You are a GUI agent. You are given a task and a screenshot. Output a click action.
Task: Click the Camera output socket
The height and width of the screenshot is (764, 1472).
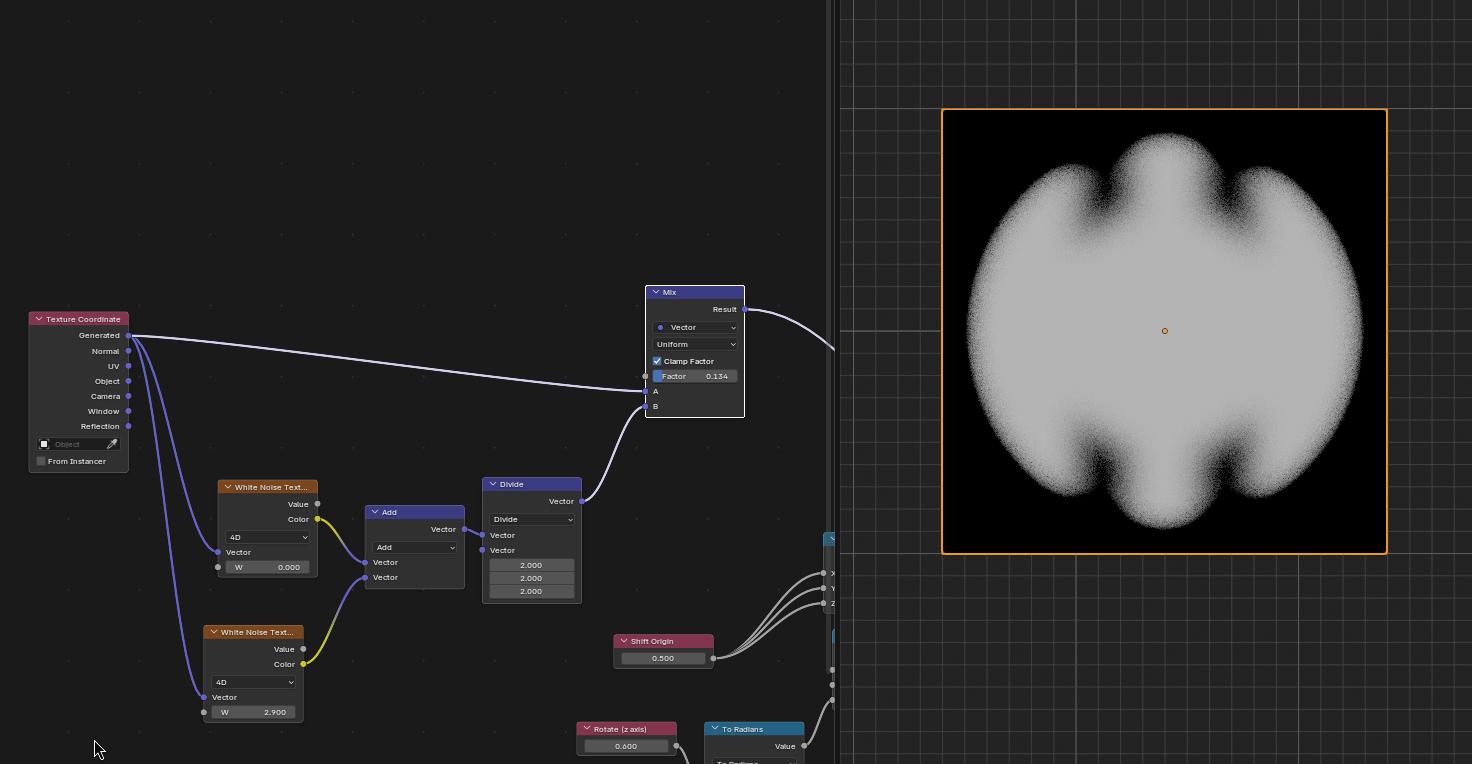pyautogui.click(x=129, y=396)
